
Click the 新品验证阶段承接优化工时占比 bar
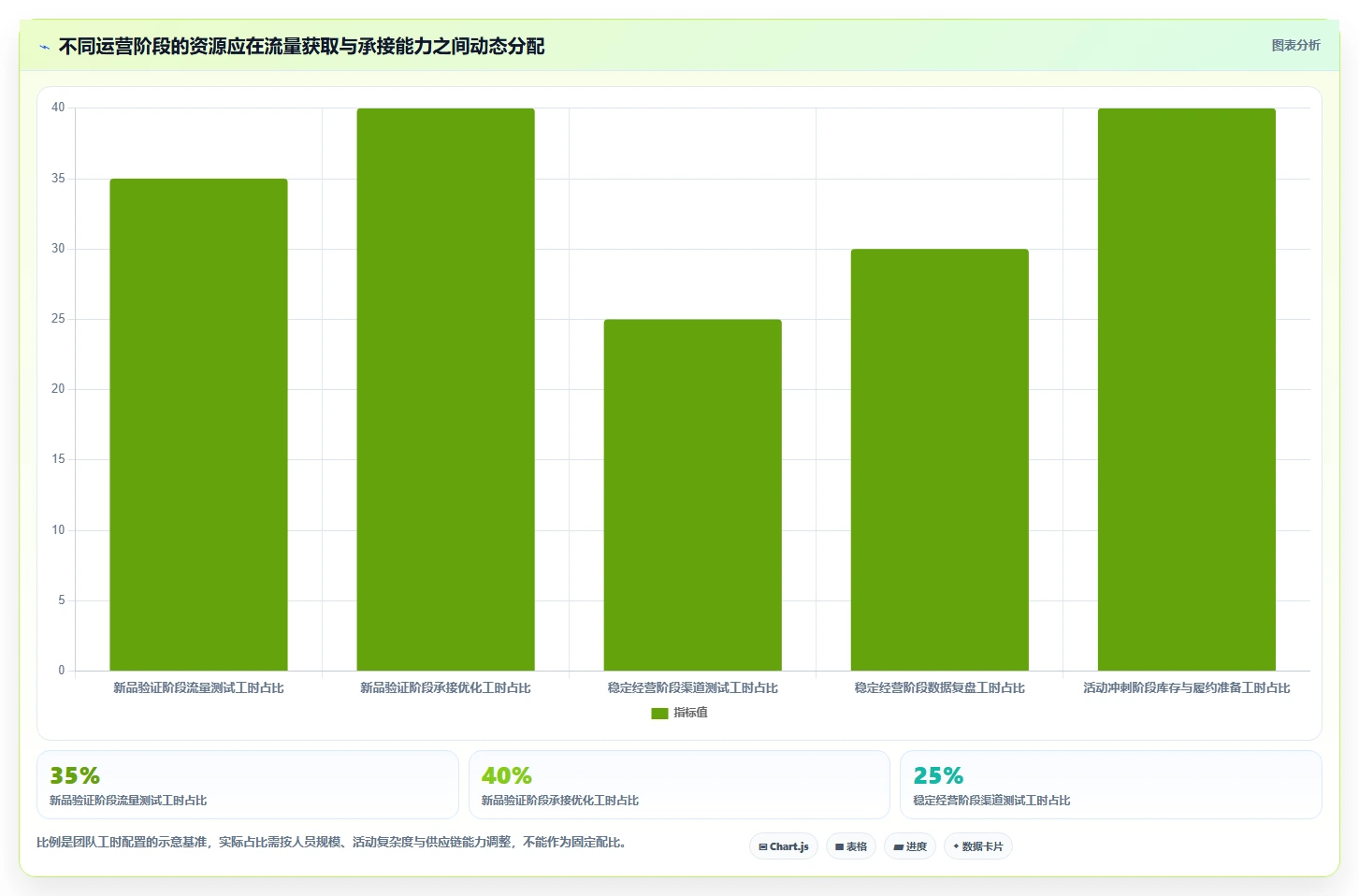[445, 389]
